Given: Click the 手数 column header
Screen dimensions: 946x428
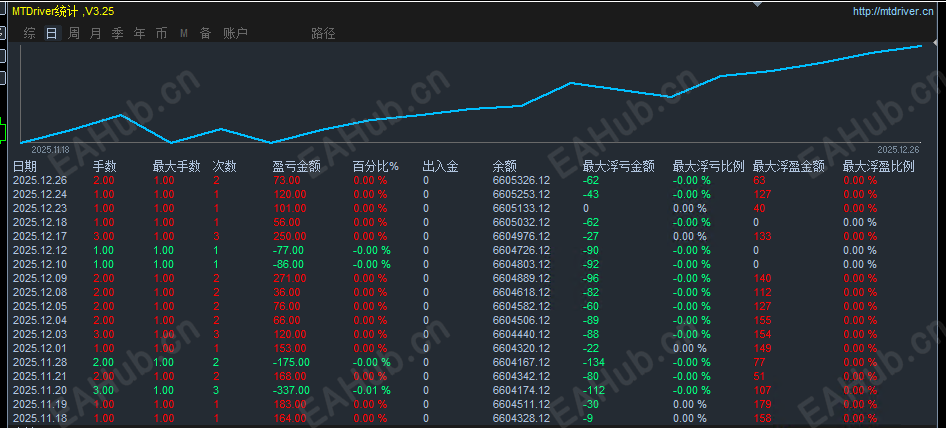Looking at the screenshot, I should (x=104, y=167).
